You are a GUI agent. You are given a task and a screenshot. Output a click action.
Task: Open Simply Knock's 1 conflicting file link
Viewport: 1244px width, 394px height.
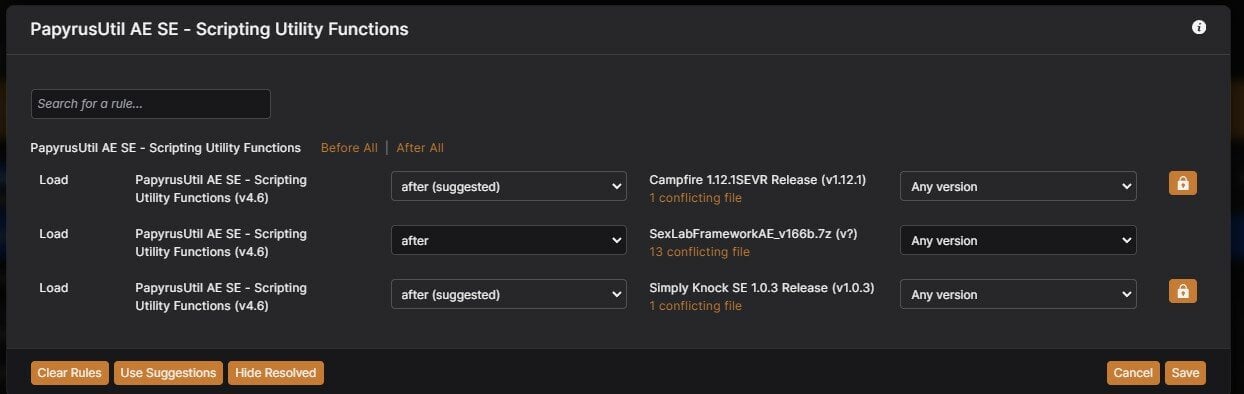[695, 306]
